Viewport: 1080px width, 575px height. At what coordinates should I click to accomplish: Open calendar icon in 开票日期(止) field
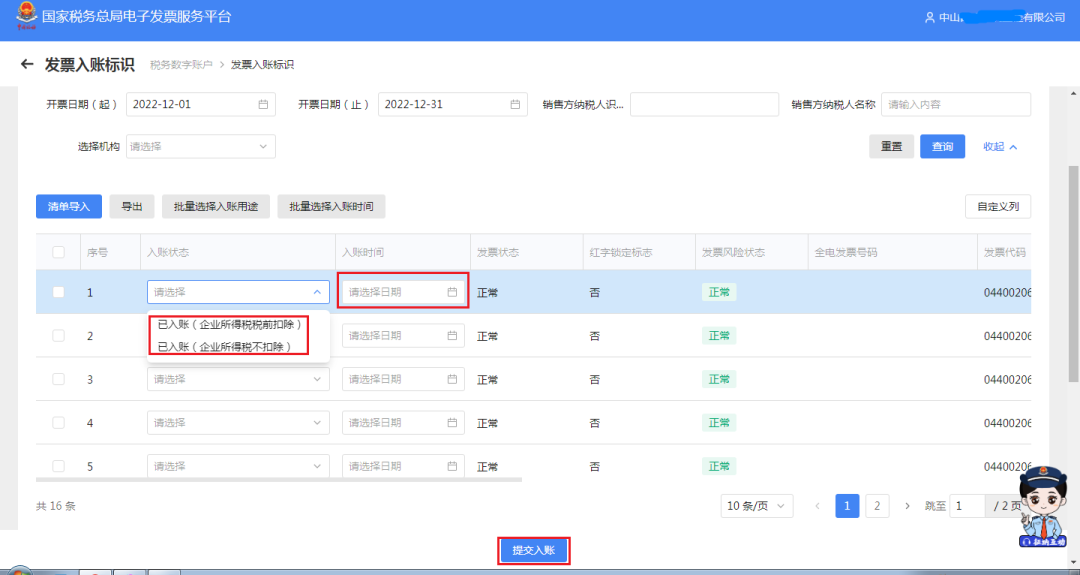[515, 104]
